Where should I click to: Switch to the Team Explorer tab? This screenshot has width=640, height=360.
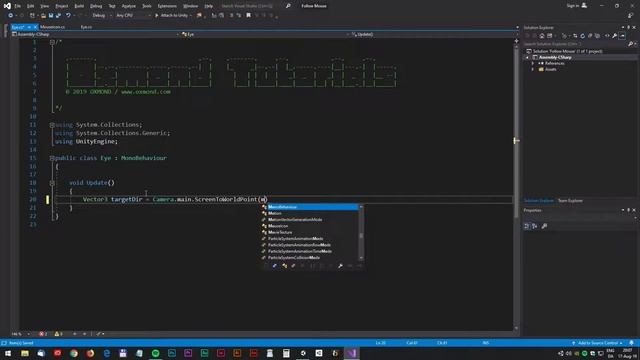point(570,201)
